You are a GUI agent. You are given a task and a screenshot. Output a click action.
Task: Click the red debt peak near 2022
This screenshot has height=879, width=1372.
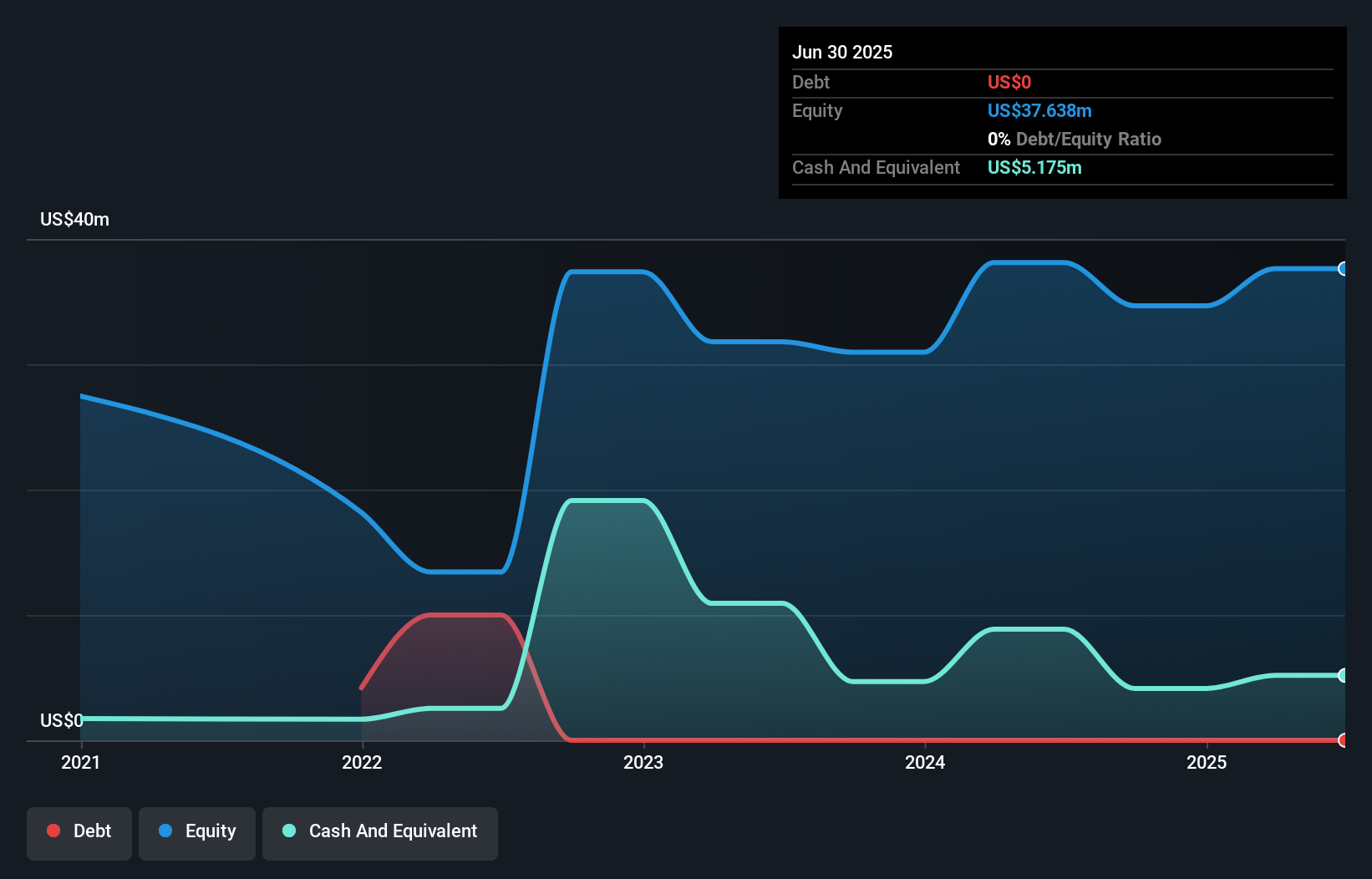tap(464, 616)
